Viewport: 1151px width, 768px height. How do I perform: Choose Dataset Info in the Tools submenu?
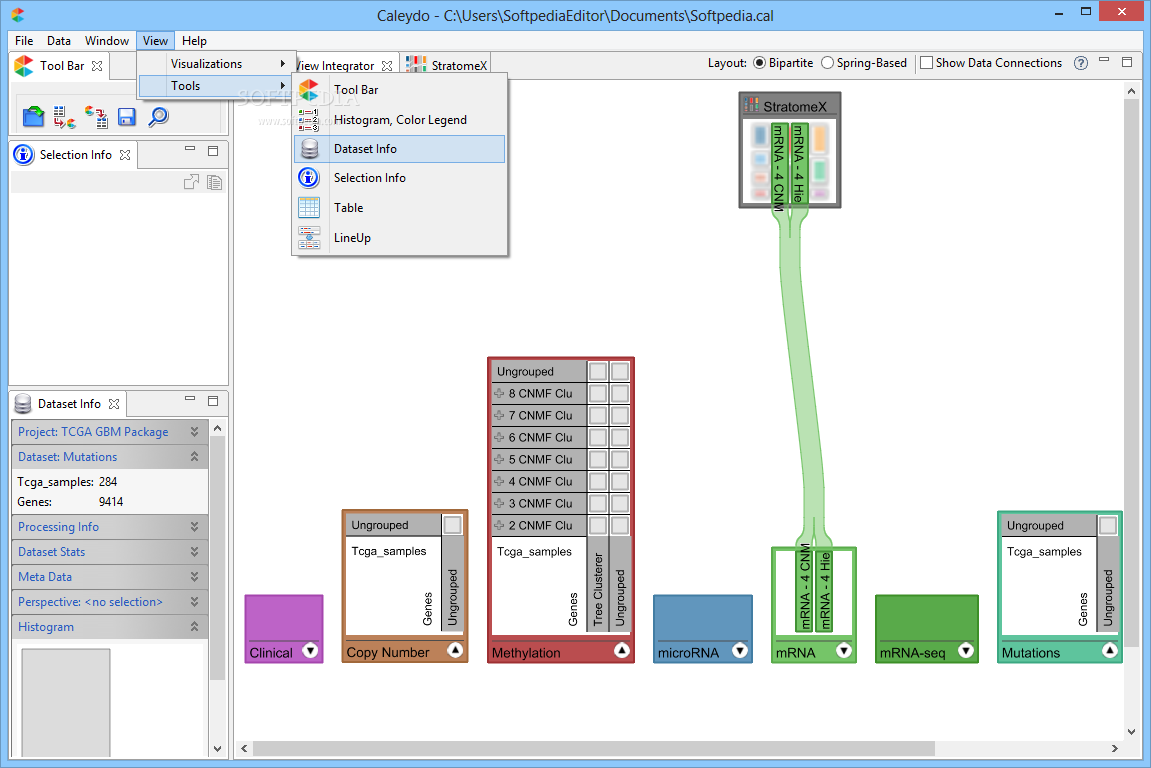point(400,149)
